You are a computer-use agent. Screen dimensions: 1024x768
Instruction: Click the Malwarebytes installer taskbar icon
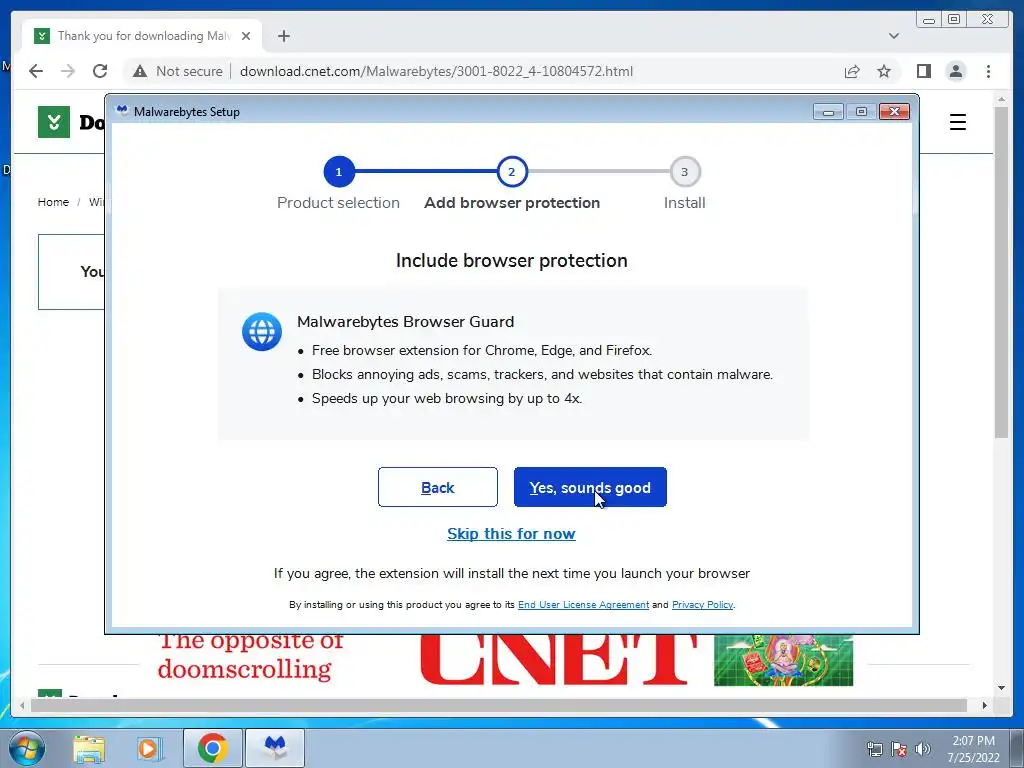coord(275,748)
